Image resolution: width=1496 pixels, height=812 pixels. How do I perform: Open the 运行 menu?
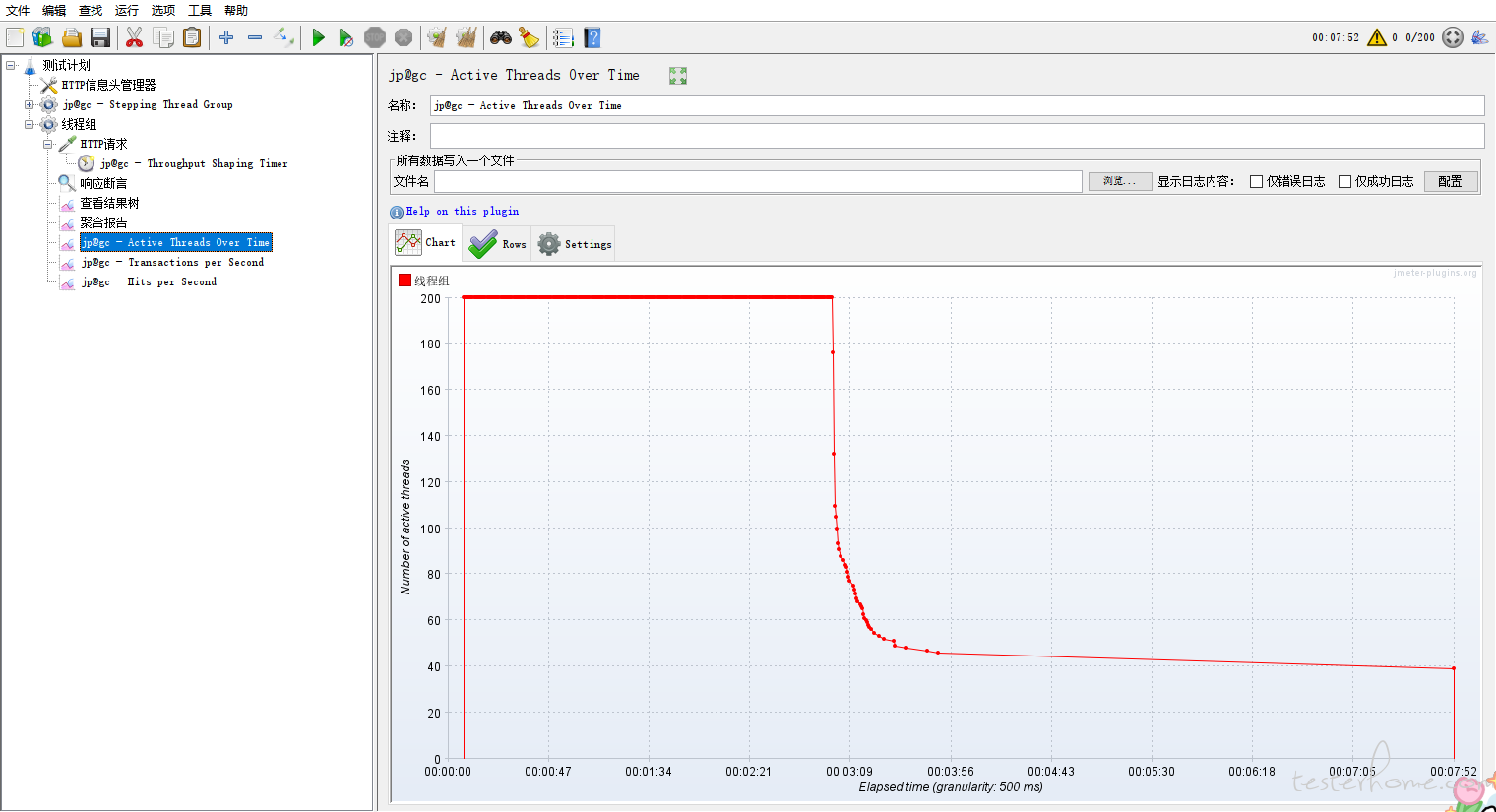(127, 10)
